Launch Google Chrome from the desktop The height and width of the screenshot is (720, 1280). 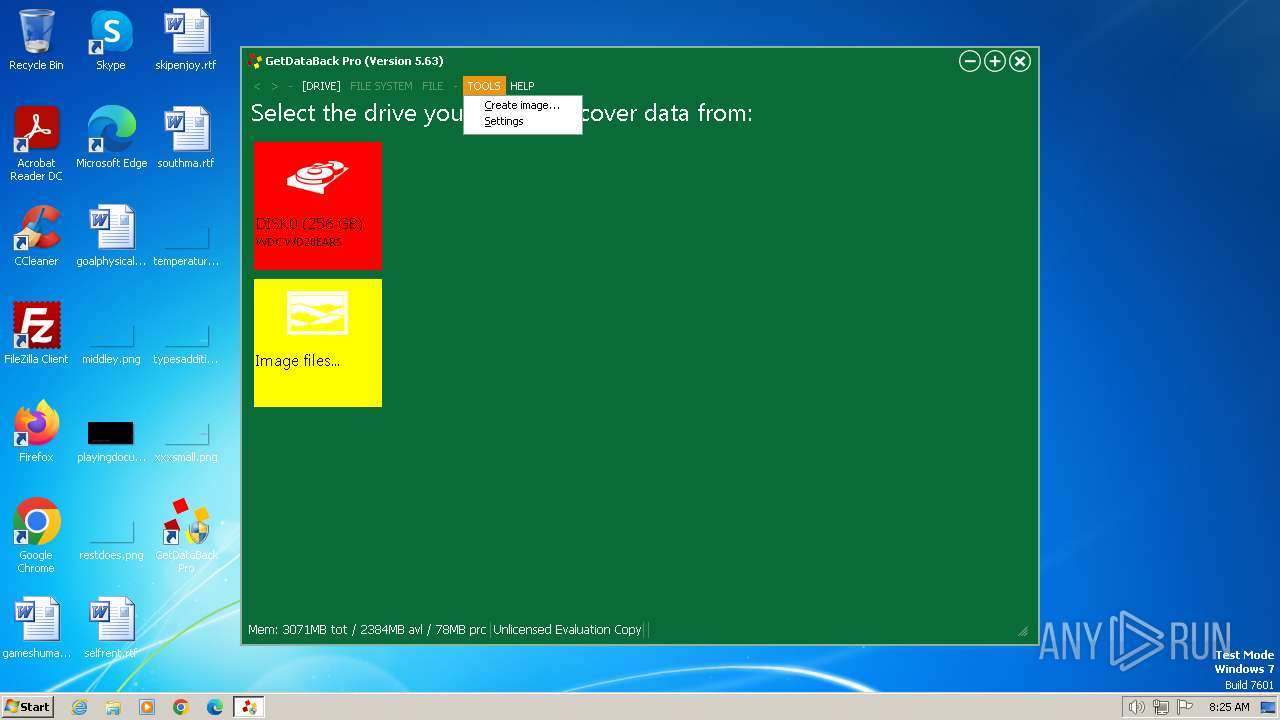click(x=36, y=536)
